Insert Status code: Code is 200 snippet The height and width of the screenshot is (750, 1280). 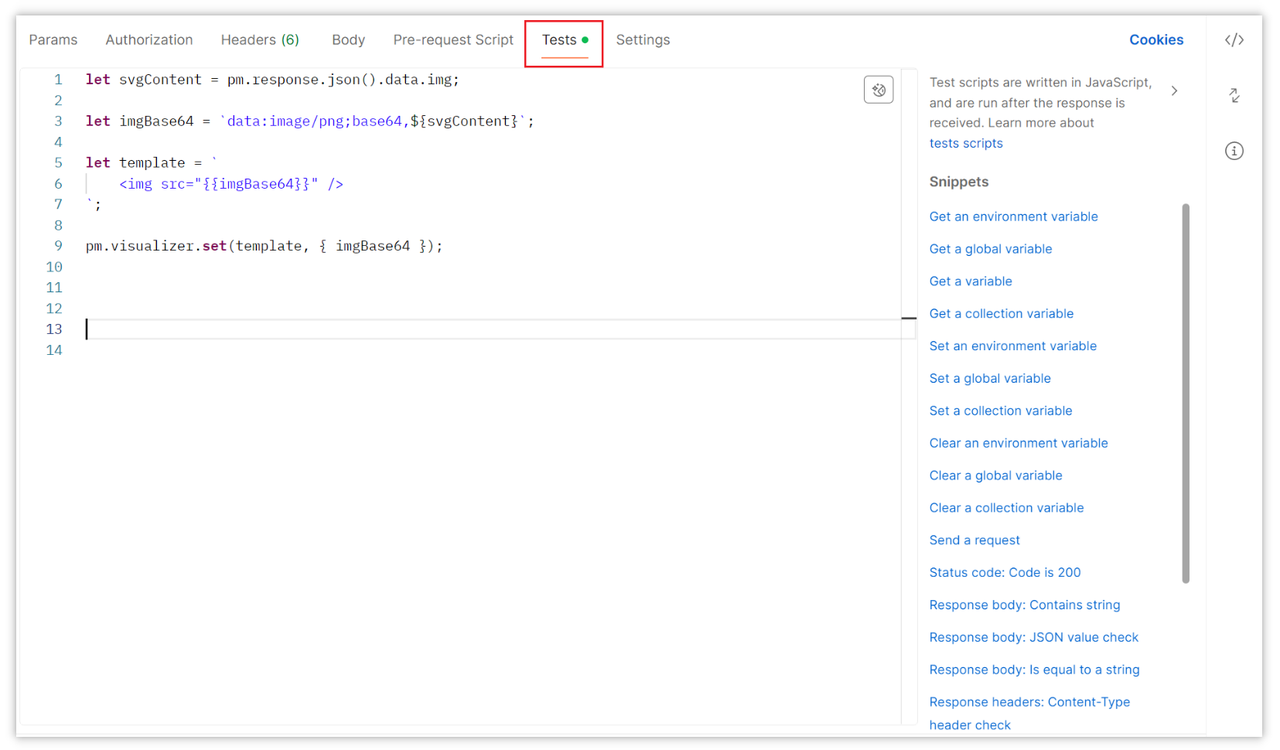pos(1005,572)
